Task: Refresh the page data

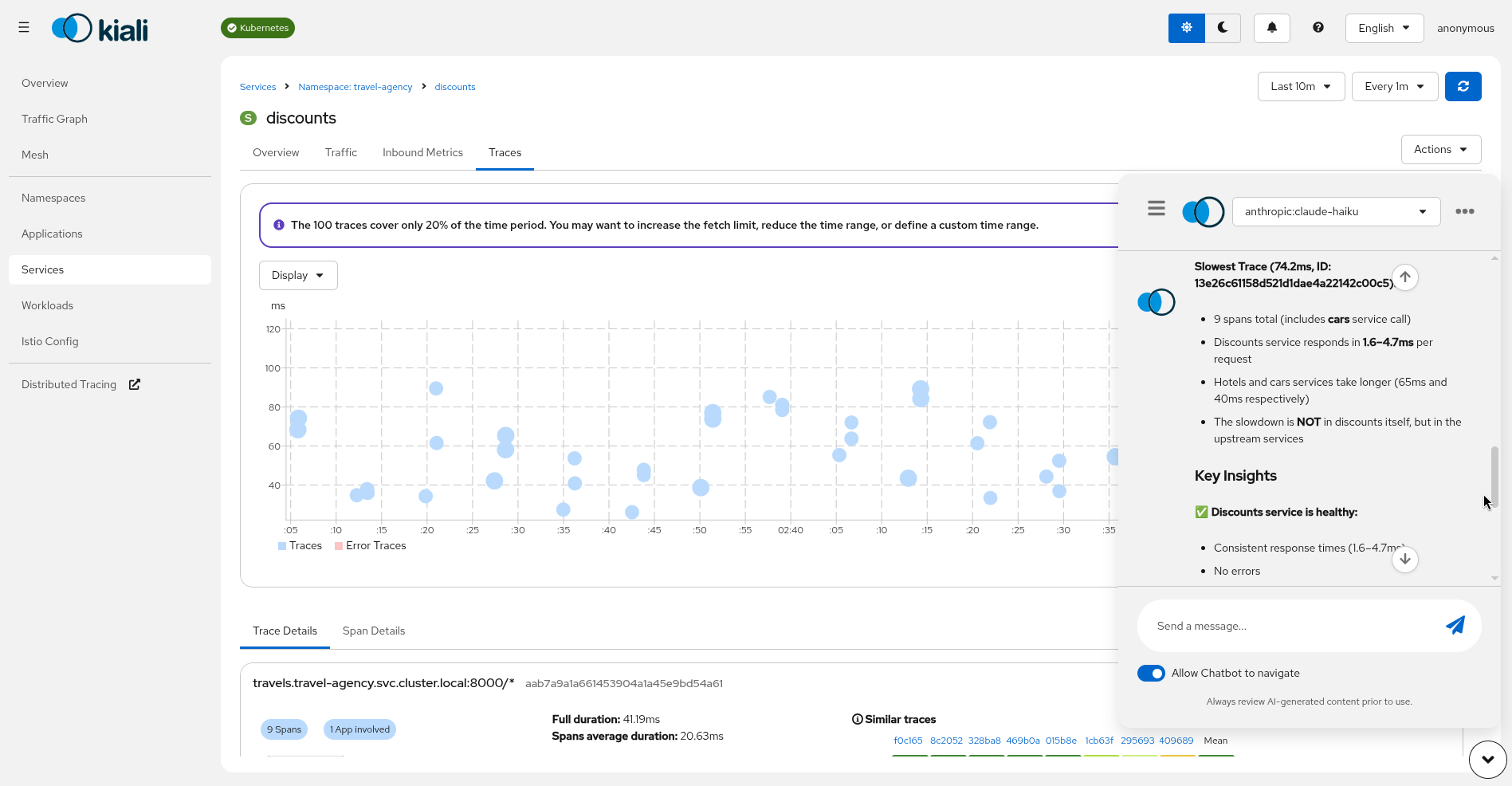Action: (x=1463, y=86)
